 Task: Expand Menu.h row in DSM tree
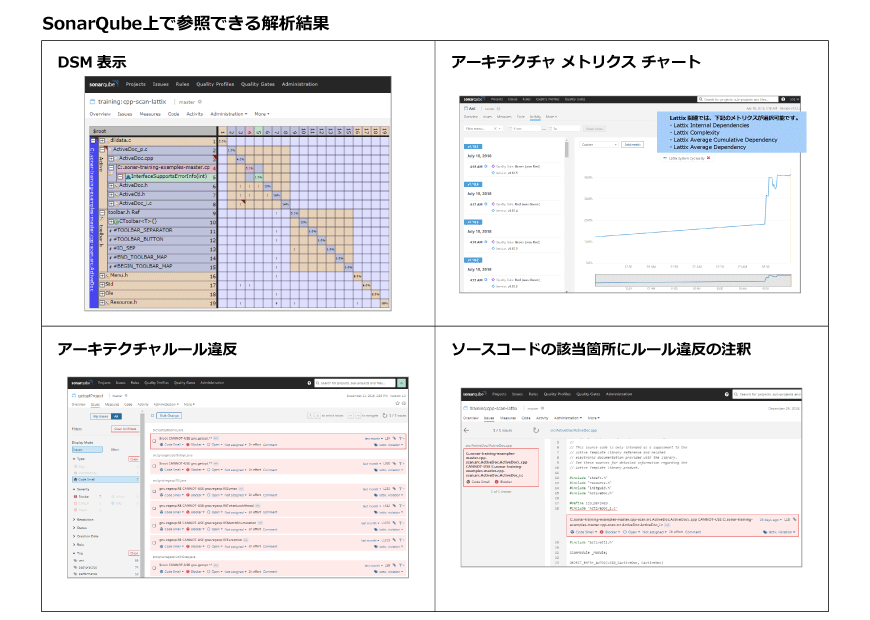point(102,275)
